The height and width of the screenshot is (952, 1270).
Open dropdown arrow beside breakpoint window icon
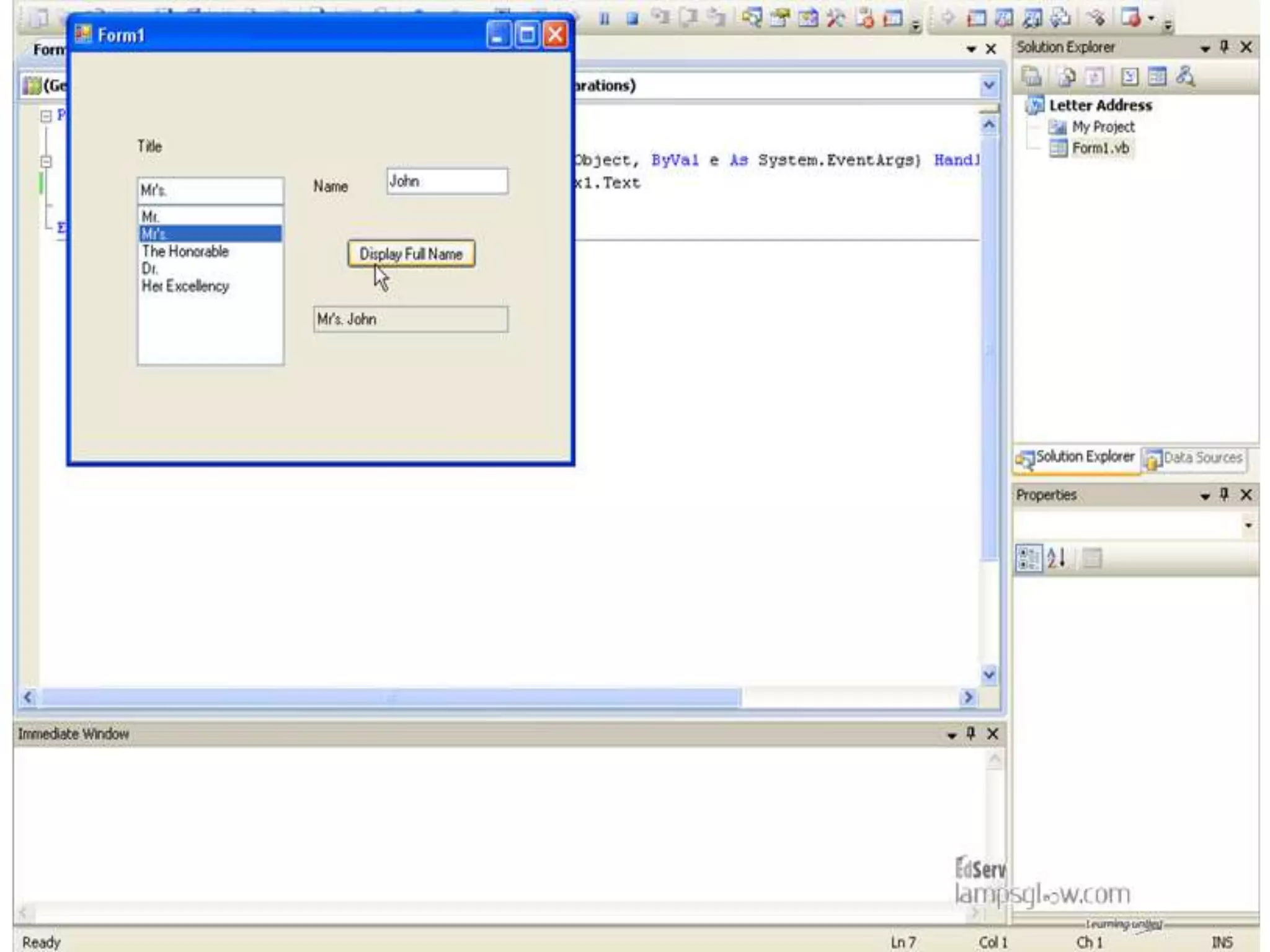[x=1151, y=18]
